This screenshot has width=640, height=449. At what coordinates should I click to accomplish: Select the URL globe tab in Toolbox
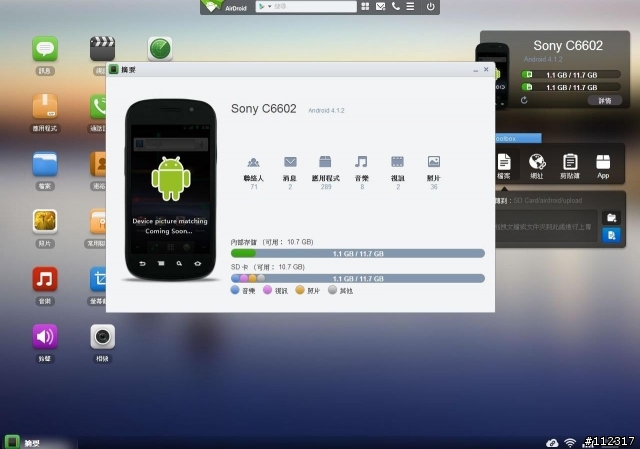(x=537, y=166)
